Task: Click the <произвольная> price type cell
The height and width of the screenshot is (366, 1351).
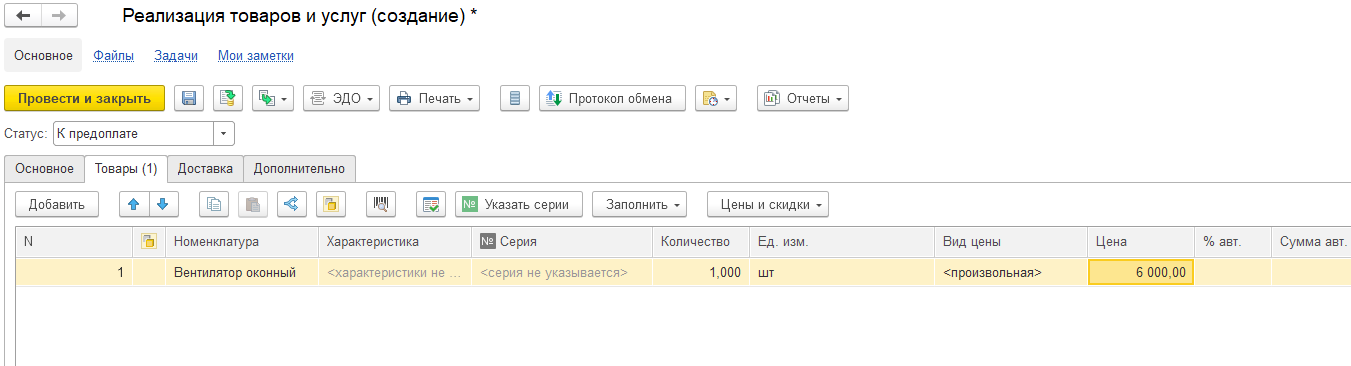Action: (1011, 272)
